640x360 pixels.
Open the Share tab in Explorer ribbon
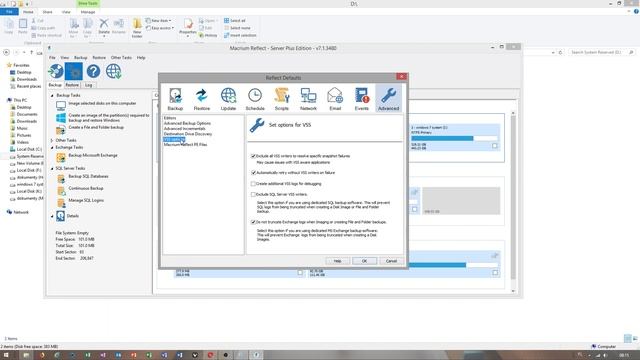(x=47, y=12)
